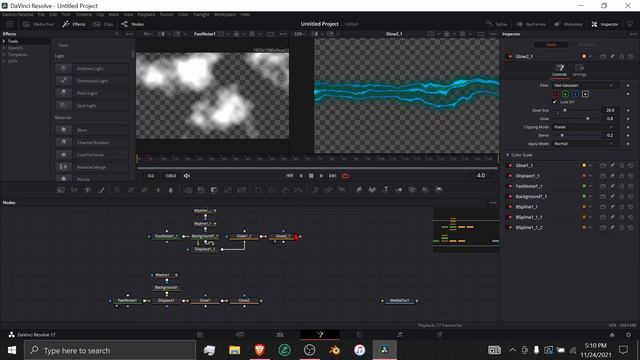Click the Glow2_1 versions icon
This screenshot has height=360, width=640.
tap(603, 56)
